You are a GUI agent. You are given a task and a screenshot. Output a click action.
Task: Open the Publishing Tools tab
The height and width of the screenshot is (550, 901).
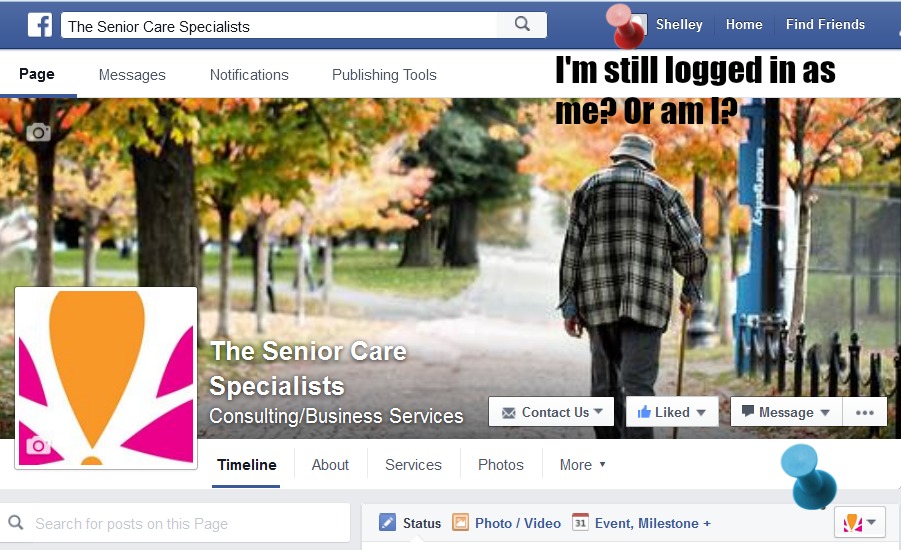point(384,75)
